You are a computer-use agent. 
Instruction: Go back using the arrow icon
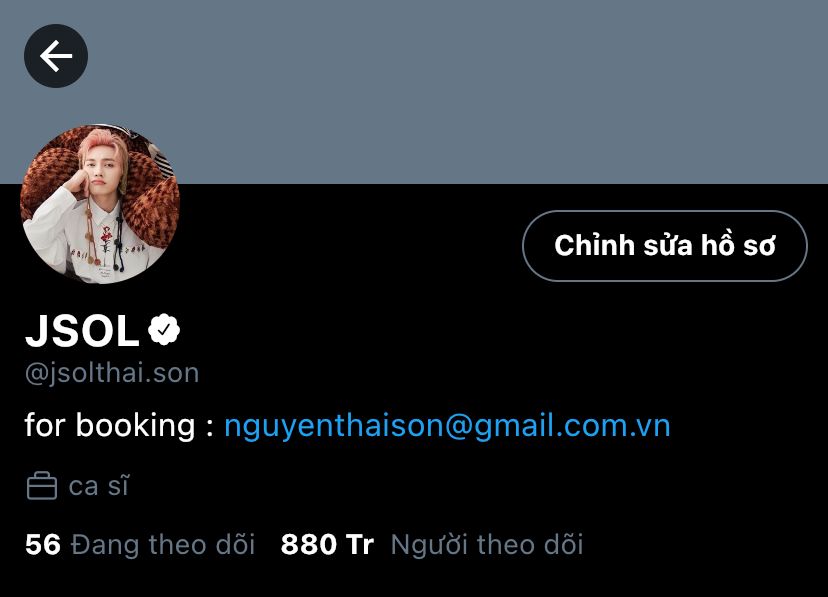56,56
